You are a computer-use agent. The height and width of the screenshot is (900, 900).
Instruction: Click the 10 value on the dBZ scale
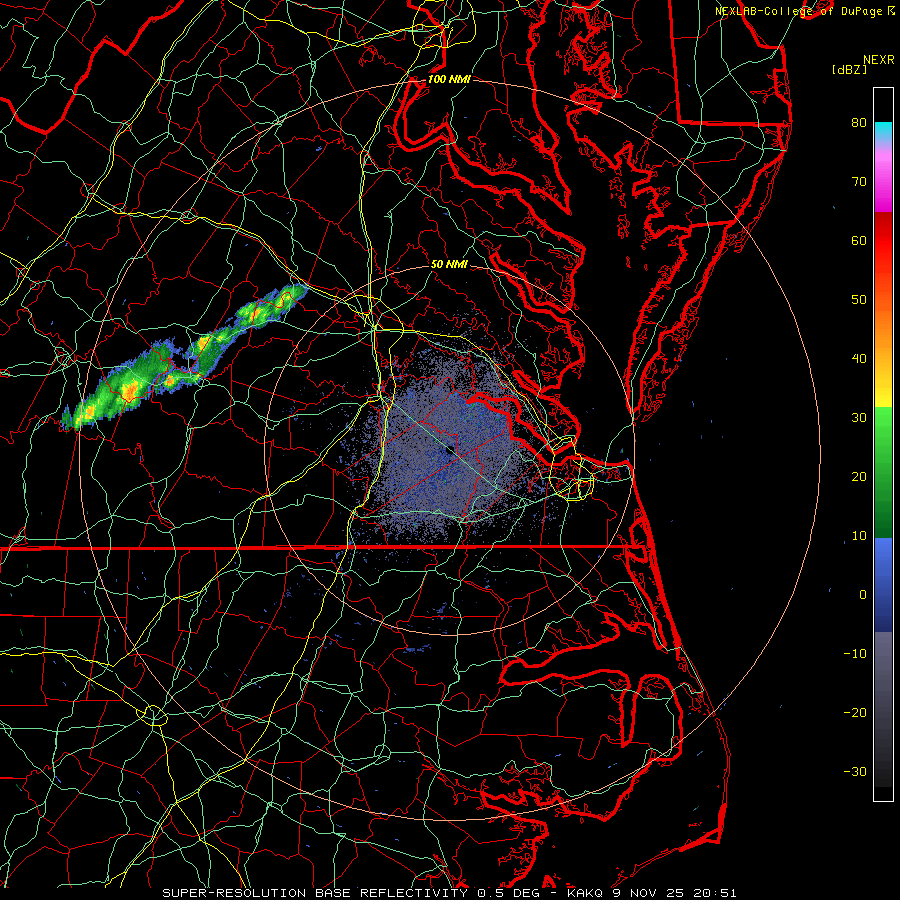coord(859,536)
